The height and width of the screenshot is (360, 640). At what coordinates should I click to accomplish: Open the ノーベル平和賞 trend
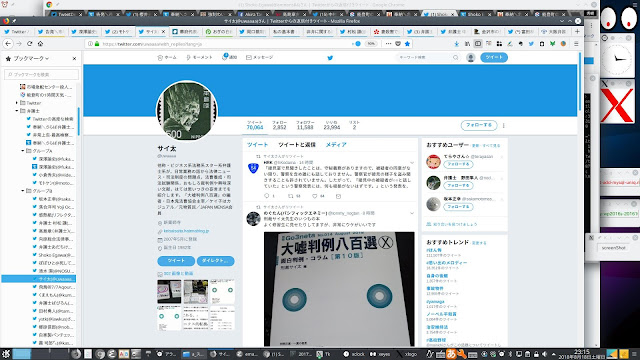click(441, 314)
